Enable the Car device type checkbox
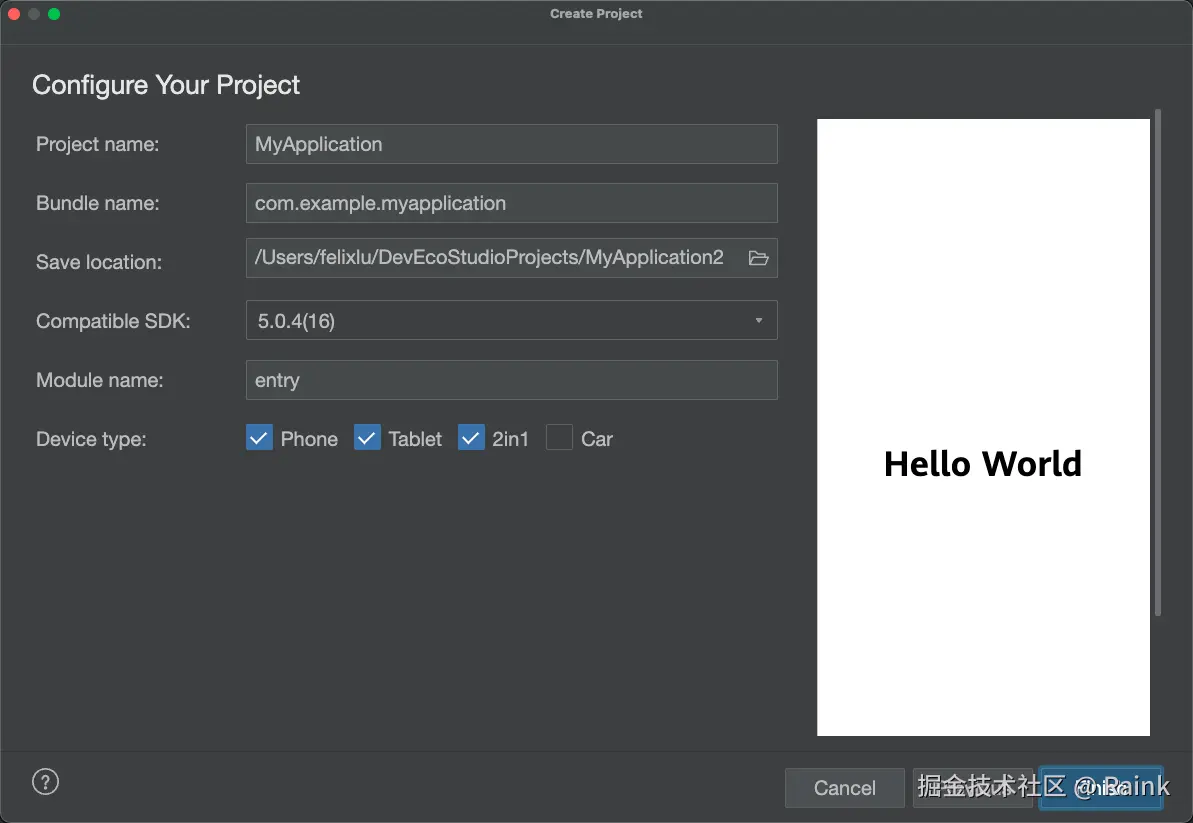Viewport: 1193px width, 823px height. click(x=559, y=438)
